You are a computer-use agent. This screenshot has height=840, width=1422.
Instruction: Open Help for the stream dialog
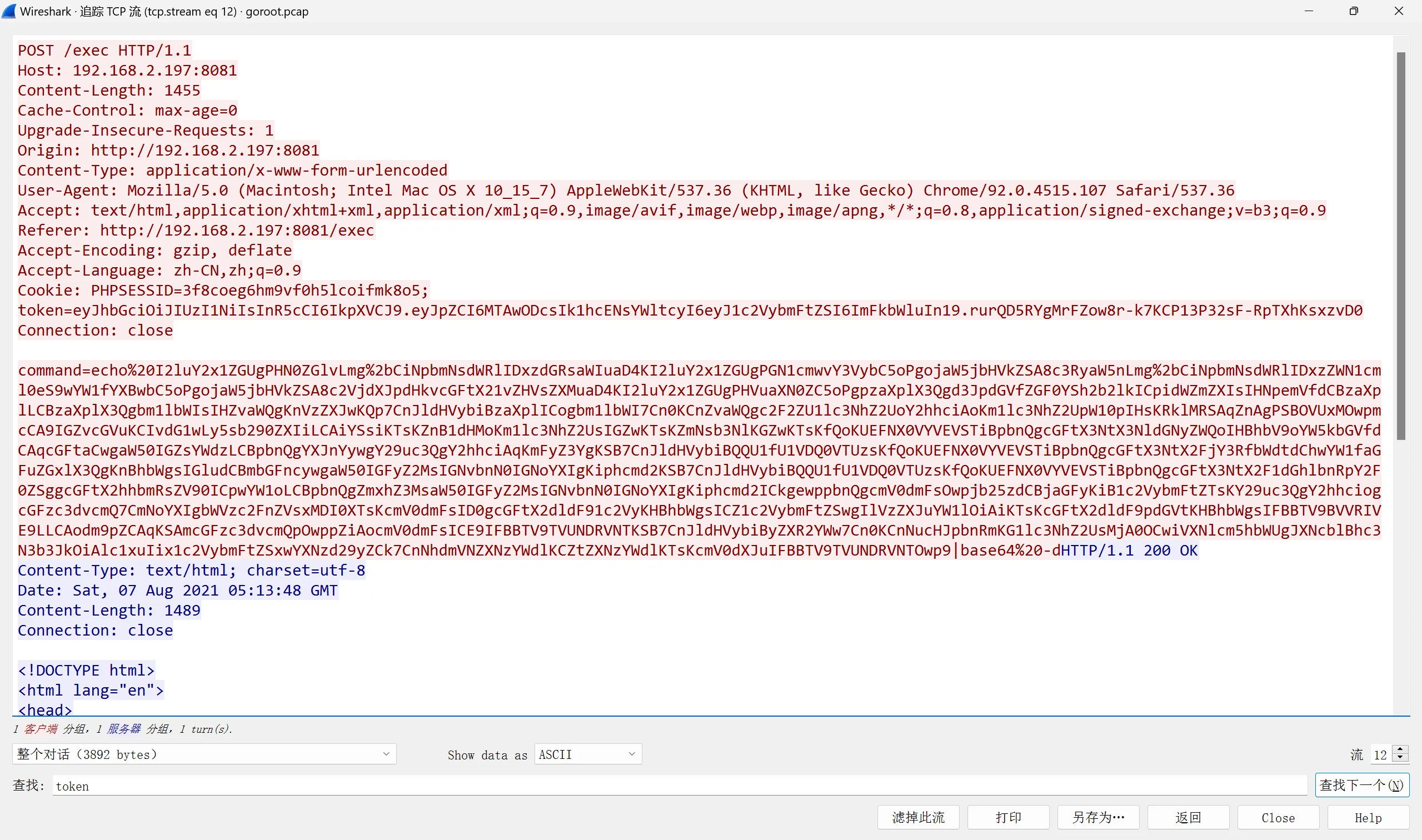point(1368,817)
